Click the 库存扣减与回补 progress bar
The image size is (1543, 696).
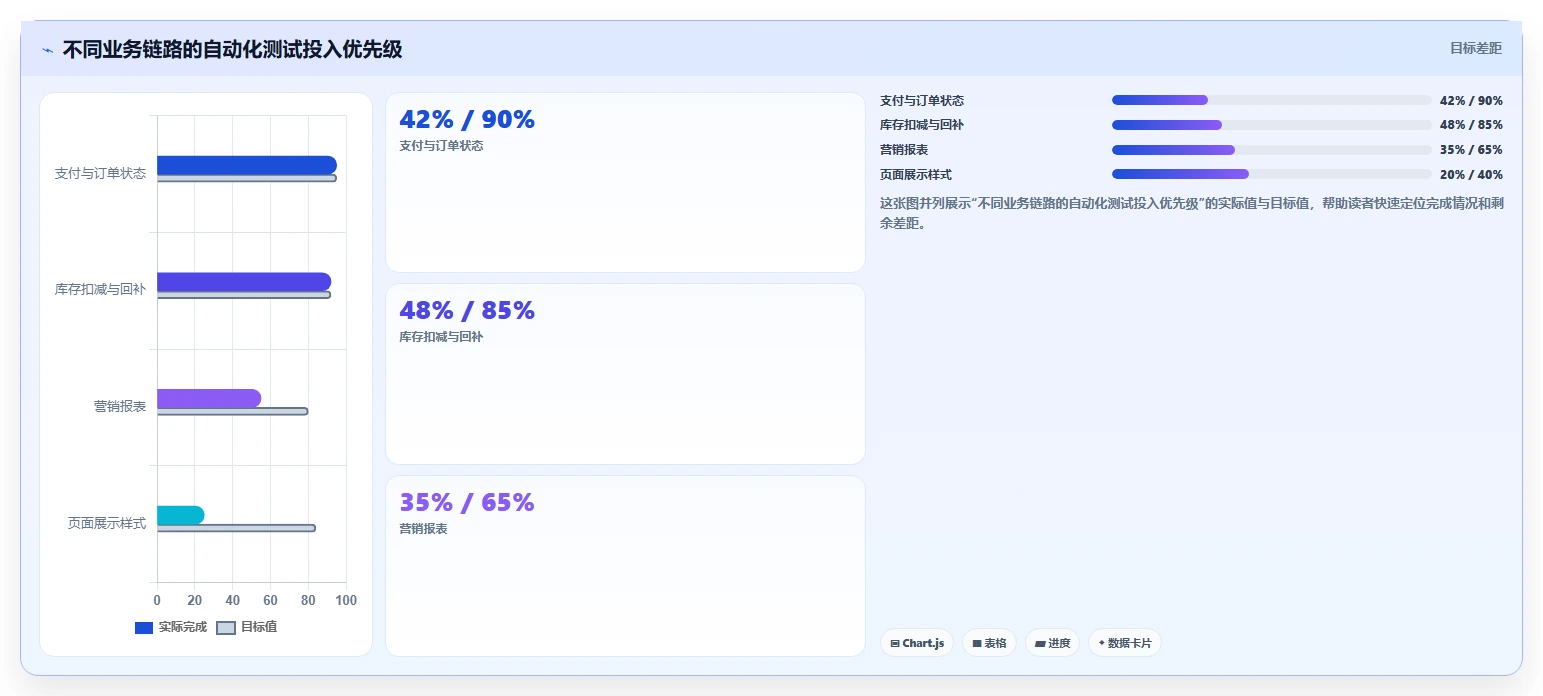pos(1271,125)
